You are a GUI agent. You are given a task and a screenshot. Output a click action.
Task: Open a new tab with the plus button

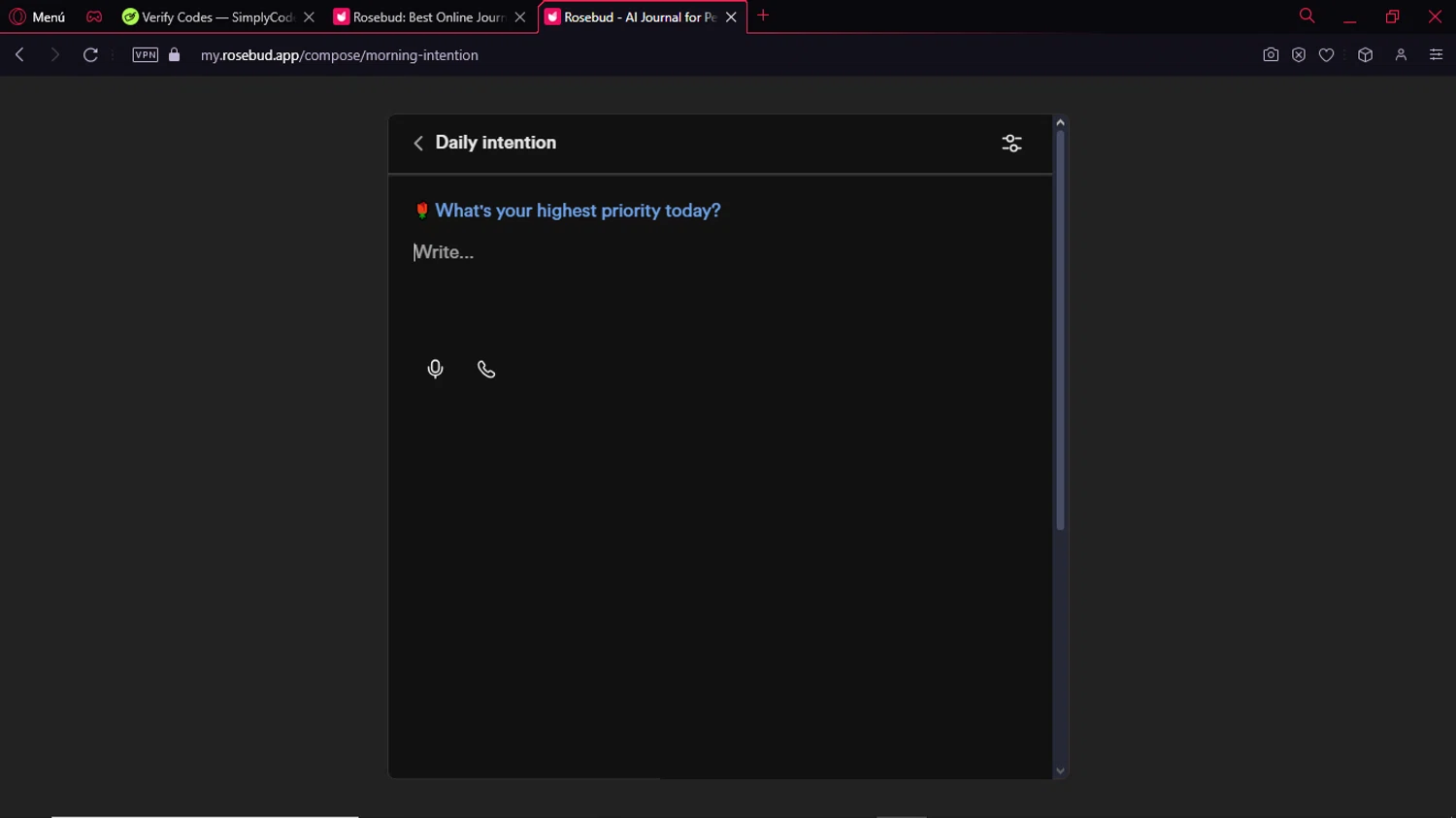coord(763,16)
